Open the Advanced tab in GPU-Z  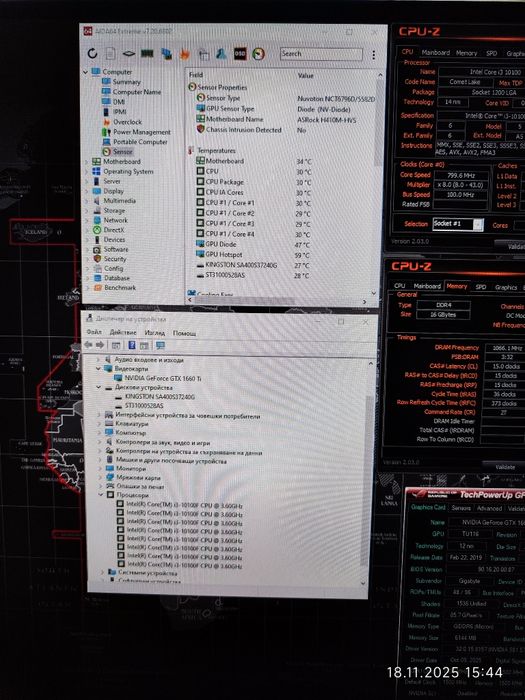click(x=489, y=508)
